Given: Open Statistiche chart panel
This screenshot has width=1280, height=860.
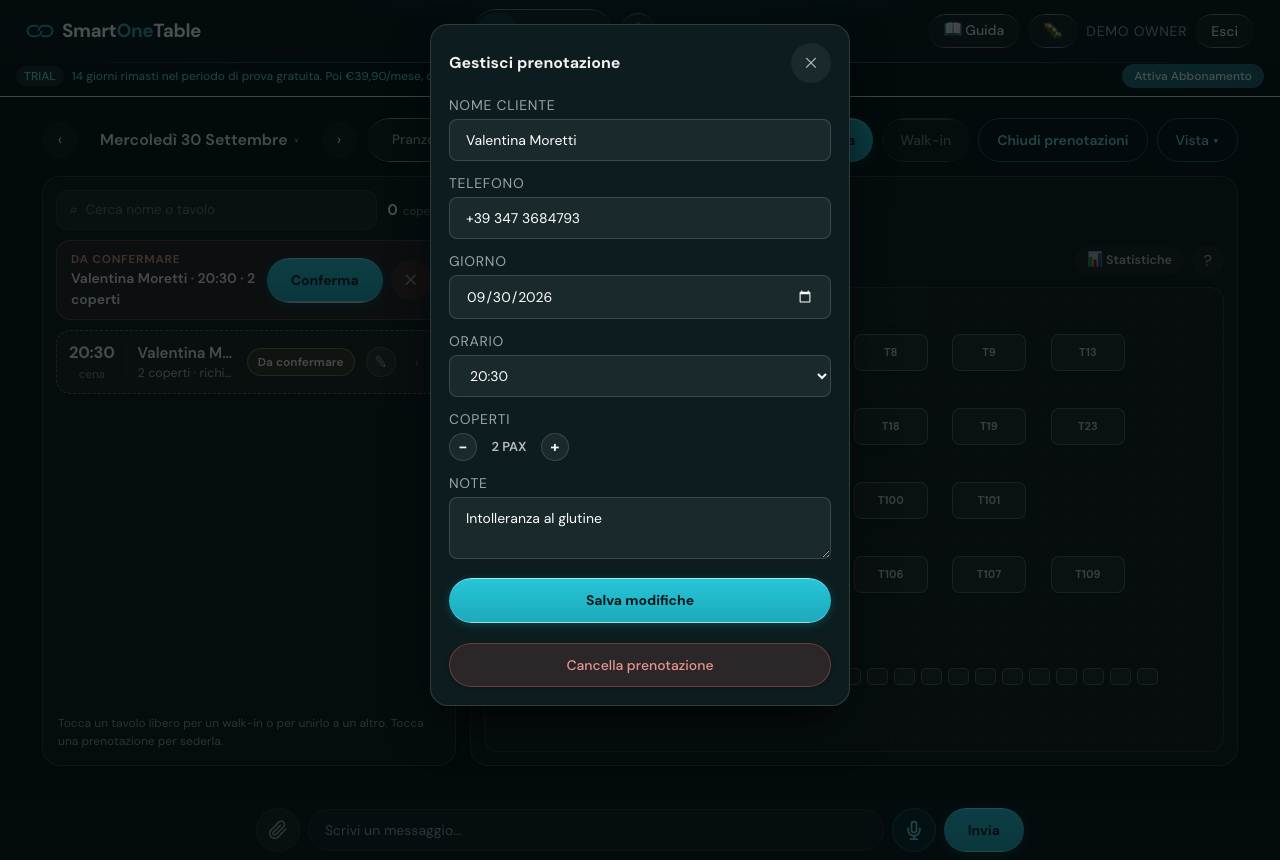Looking at the screenshot, I should 1129,260.
